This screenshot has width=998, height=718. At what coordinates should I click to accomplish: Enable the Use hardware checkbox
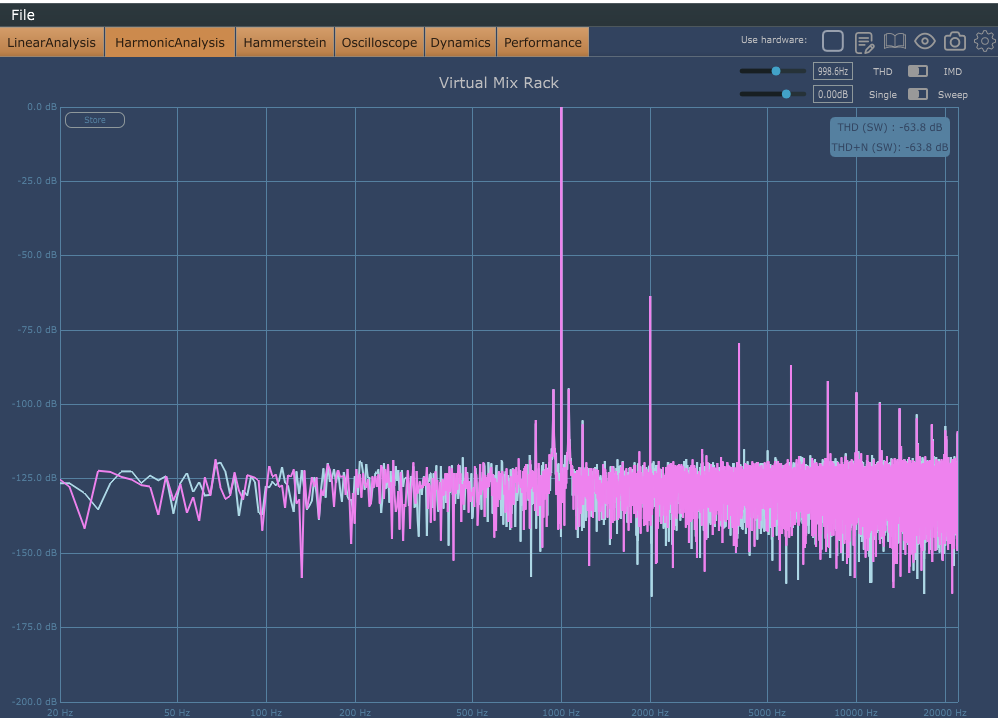click(833, 41)
